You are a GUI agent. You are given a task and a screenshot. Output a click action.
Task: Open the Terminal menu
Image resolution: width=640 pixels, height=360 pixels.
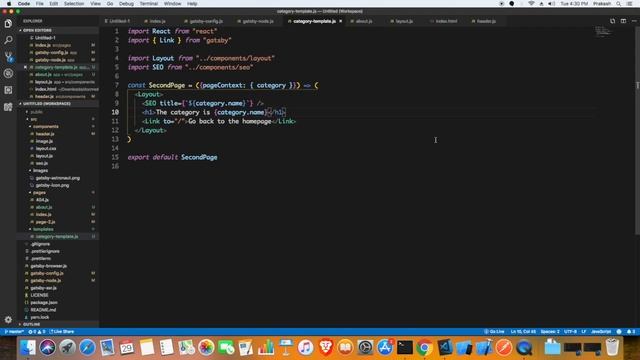point(149,4)
